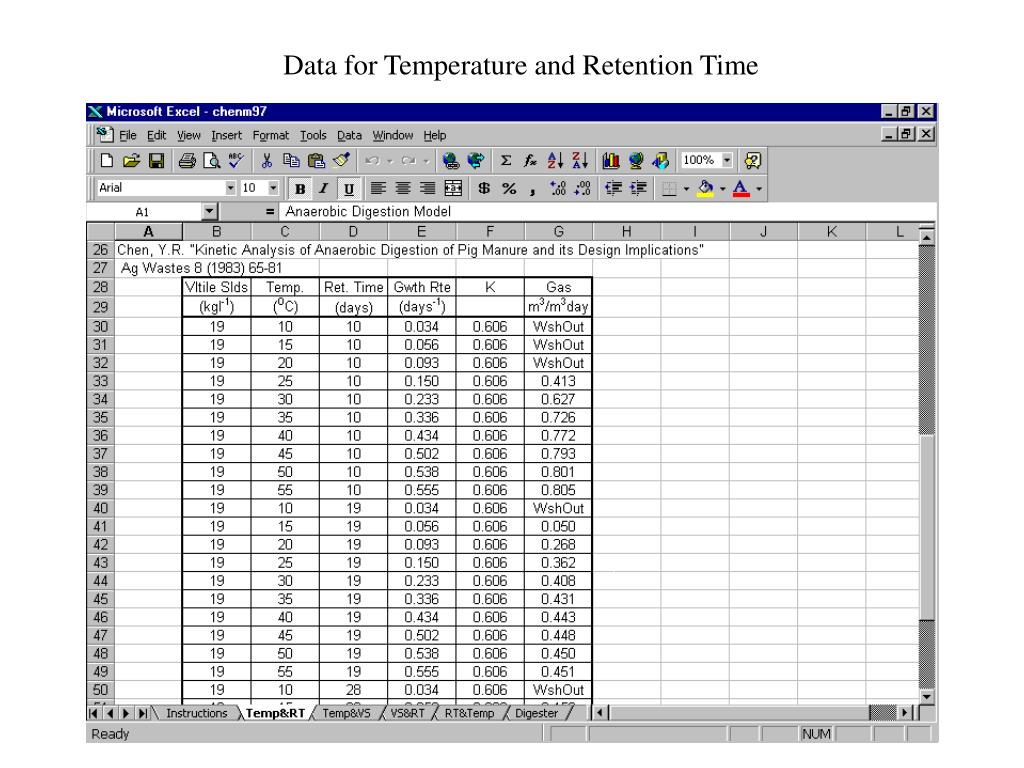Show the Web Toolbar

tap(476, 161)
